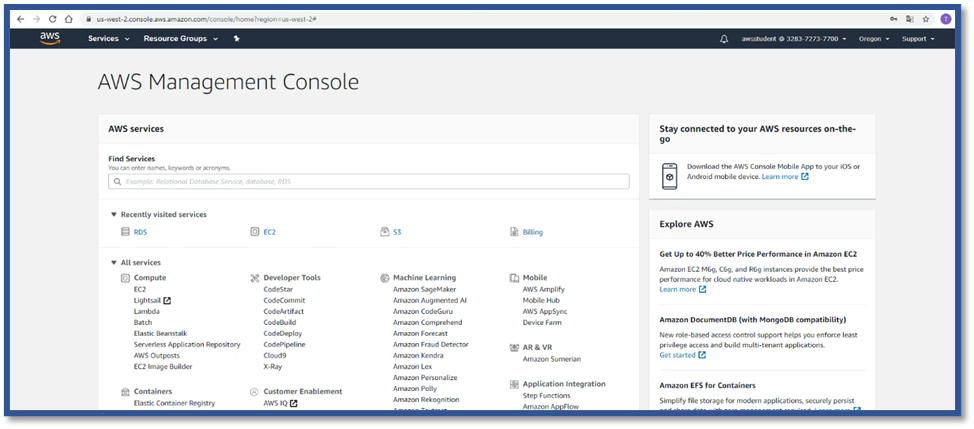Click the AWS logo home icon

[x=50, y=38]
